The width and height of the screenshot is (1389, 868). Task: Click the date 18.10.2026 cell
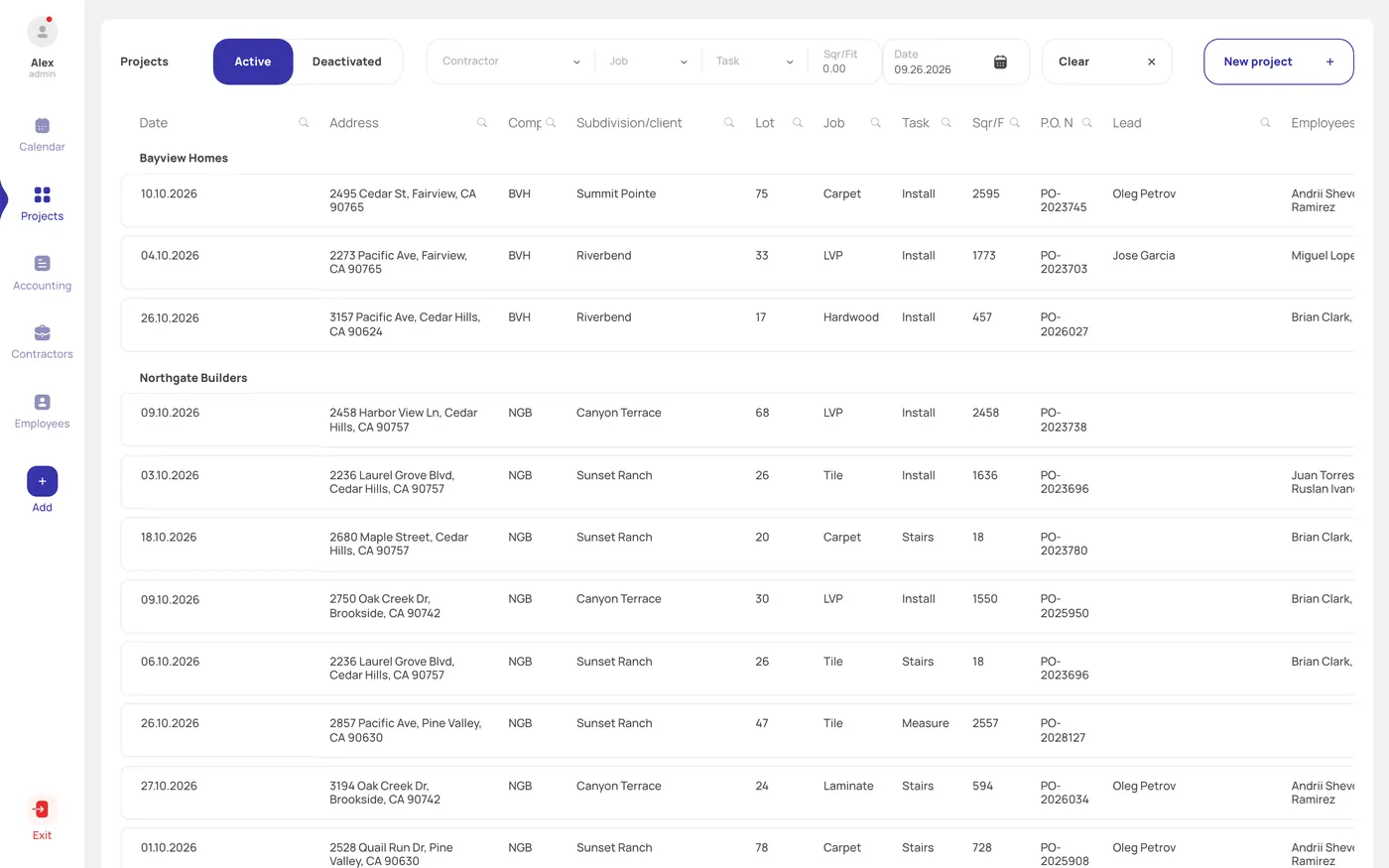point(169,538)
